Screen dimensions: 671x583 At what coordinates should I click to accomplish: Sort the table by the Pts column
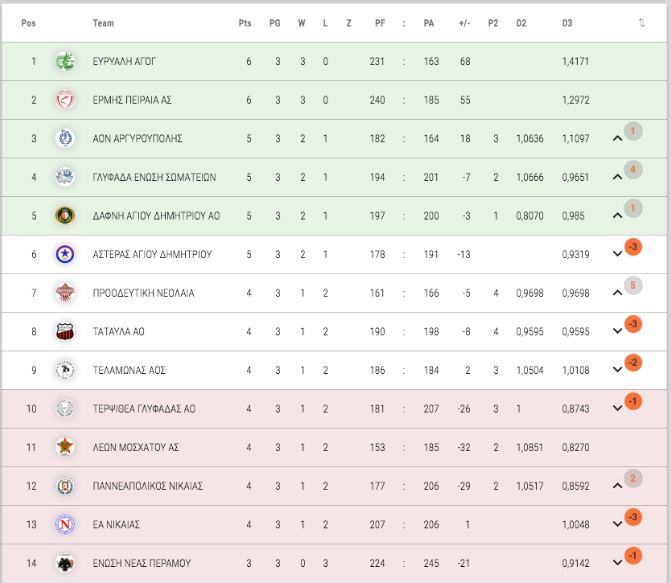(245, 23)
